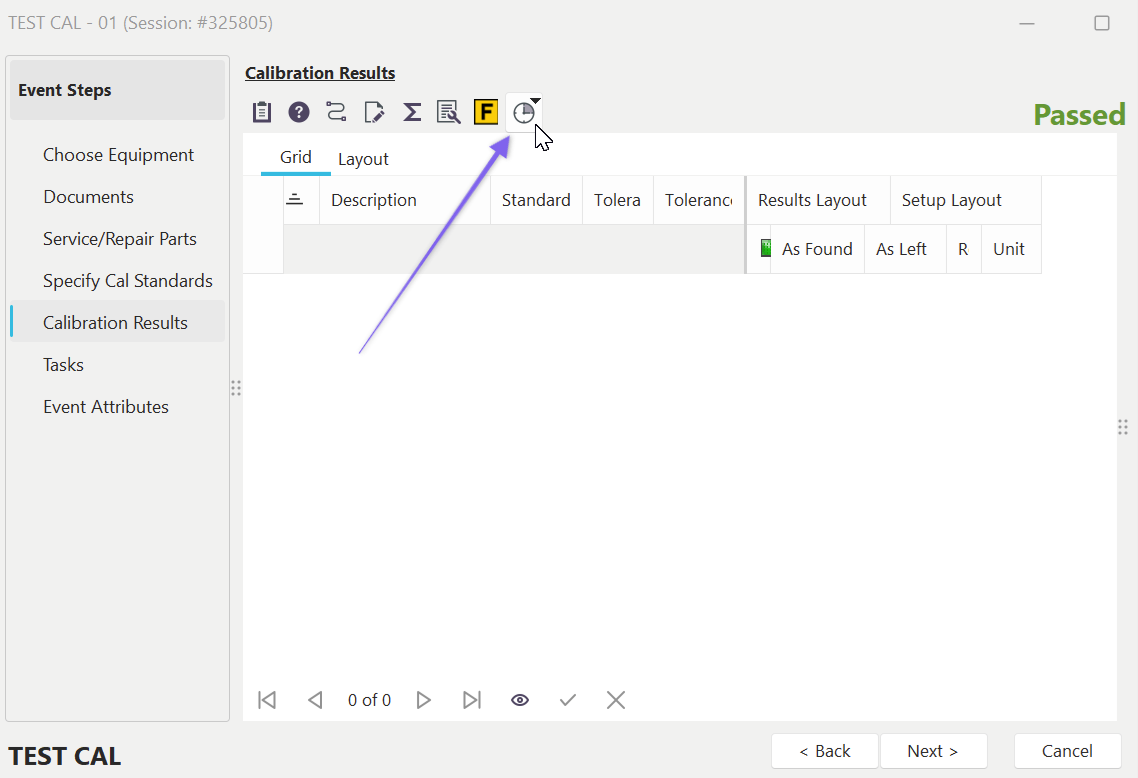Toggle the eye view icon in navigator

(520, 700)
